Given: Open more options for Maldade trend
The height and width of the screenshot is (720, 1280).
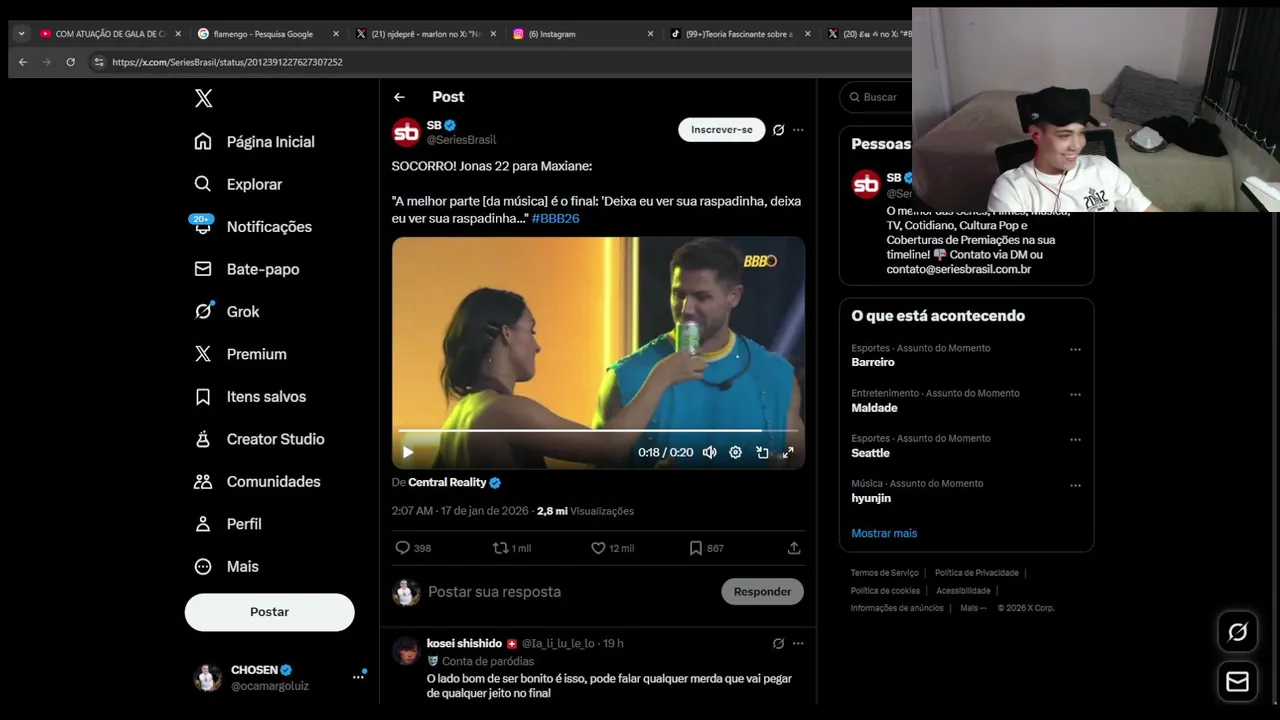Looking at the screenshot, I should pos(1075,394).
